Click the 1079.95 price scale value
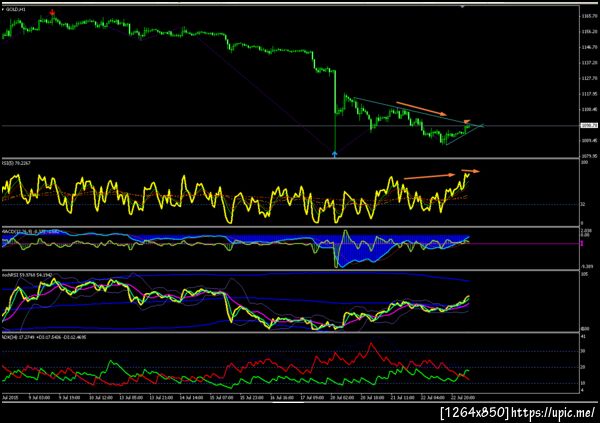Screen dimensions: 600x423 click(x=589, y=156)
